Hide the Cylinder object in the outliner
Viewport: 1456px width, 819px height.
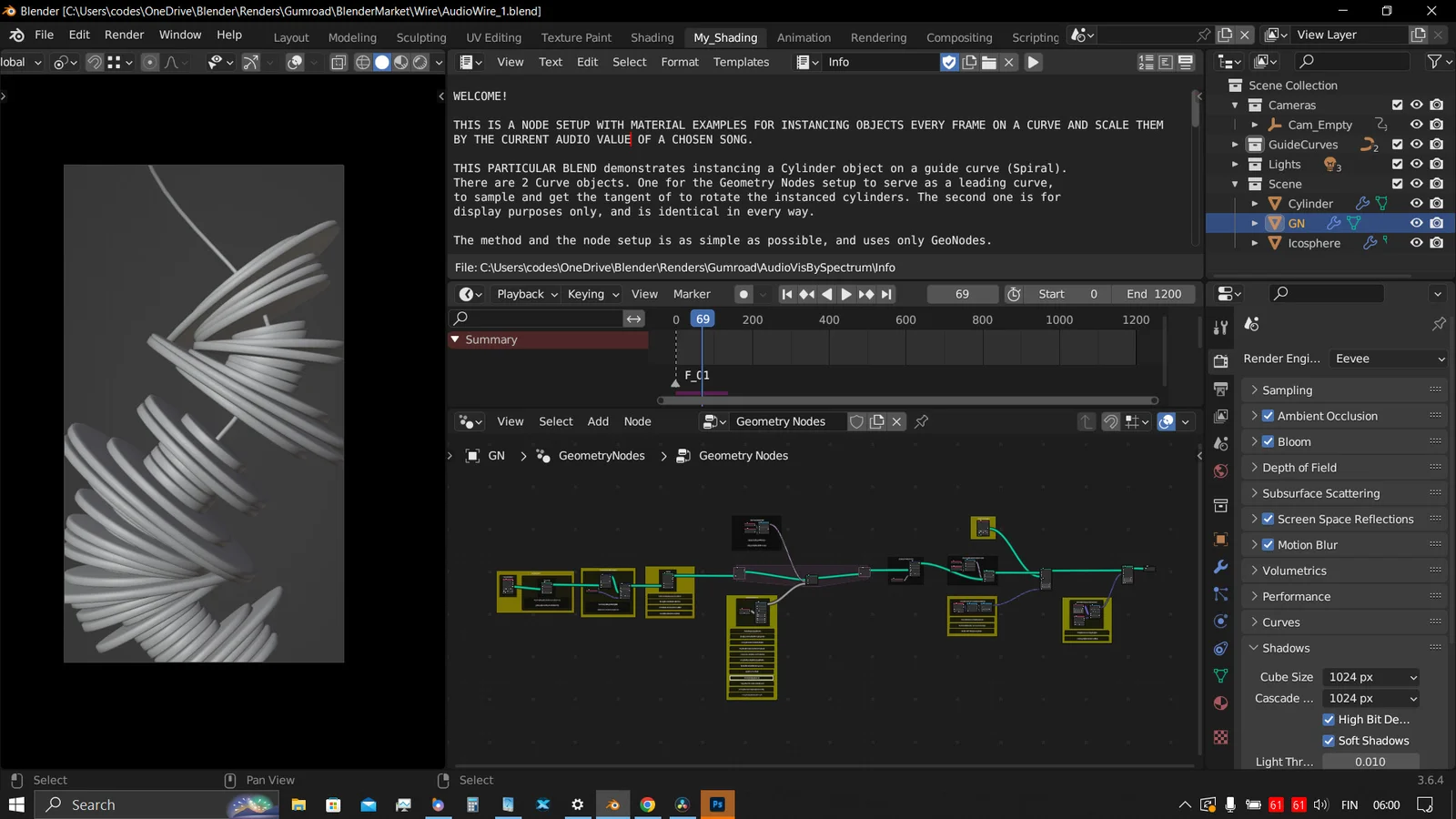point(1416,203)
